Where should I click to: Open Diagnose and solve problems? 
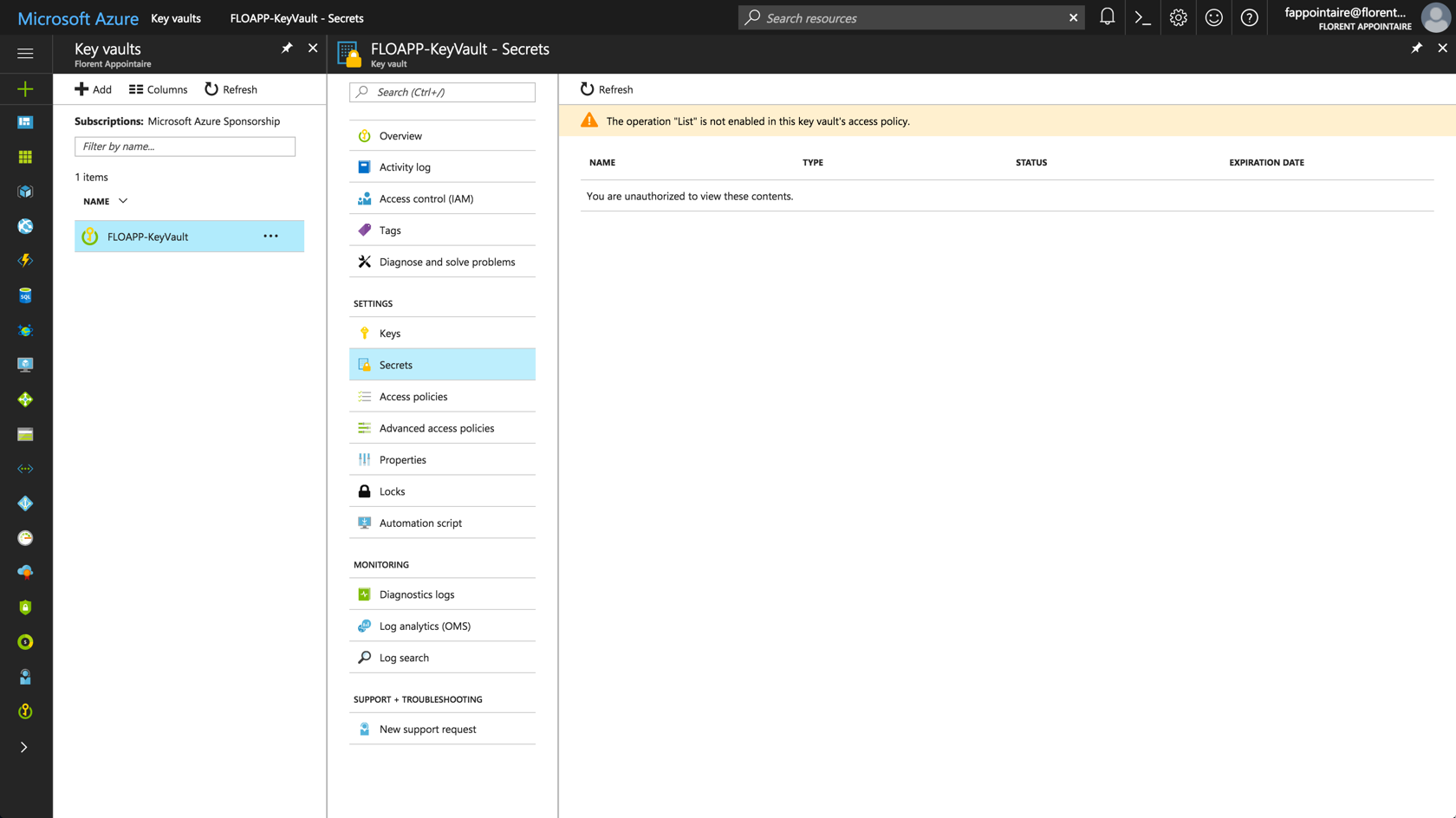pyautogui.click(x=442, y=262)
